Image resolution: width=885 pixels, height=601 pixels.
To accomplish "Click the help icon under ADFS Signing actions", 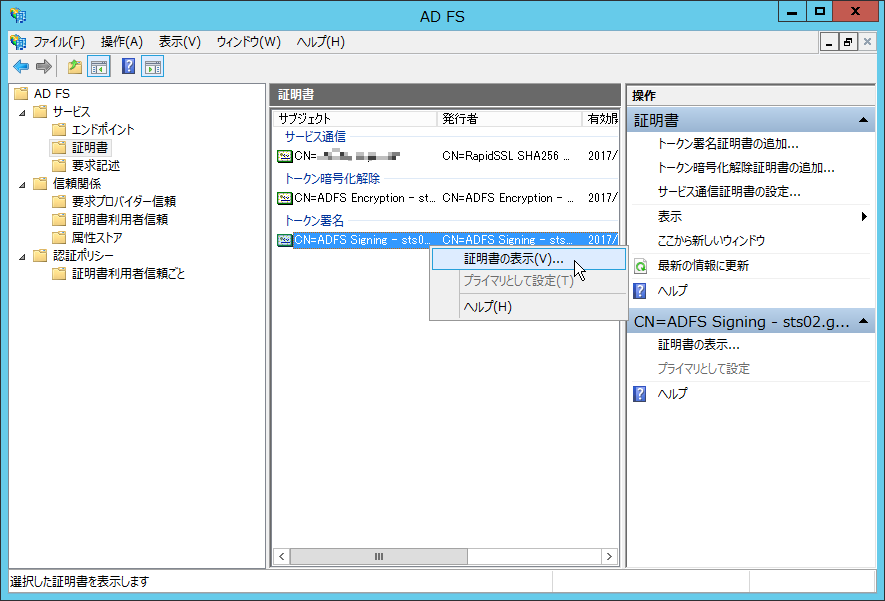I will (639, 393).
